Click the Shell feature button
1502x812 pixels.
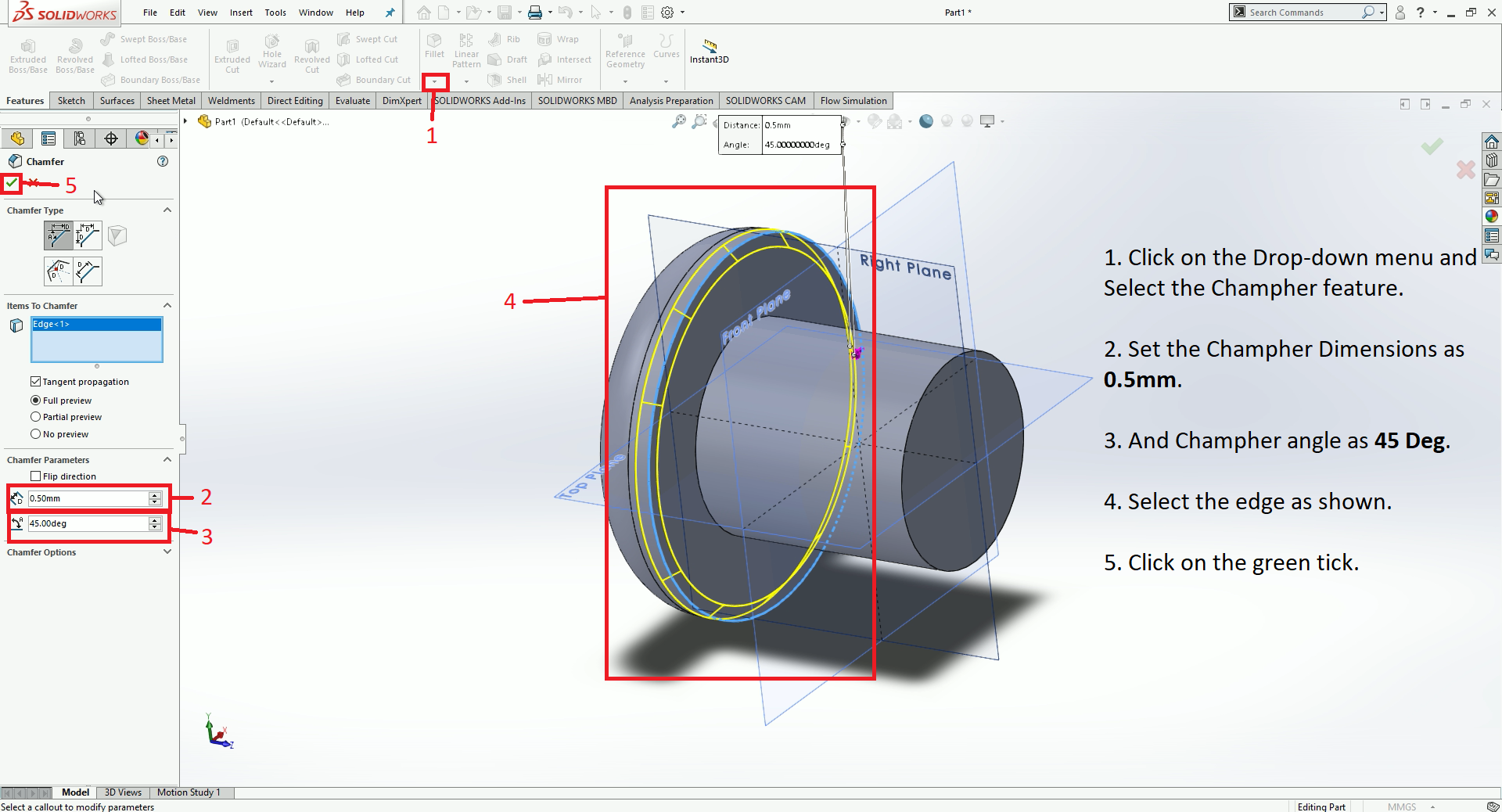[x=507, y=80]
